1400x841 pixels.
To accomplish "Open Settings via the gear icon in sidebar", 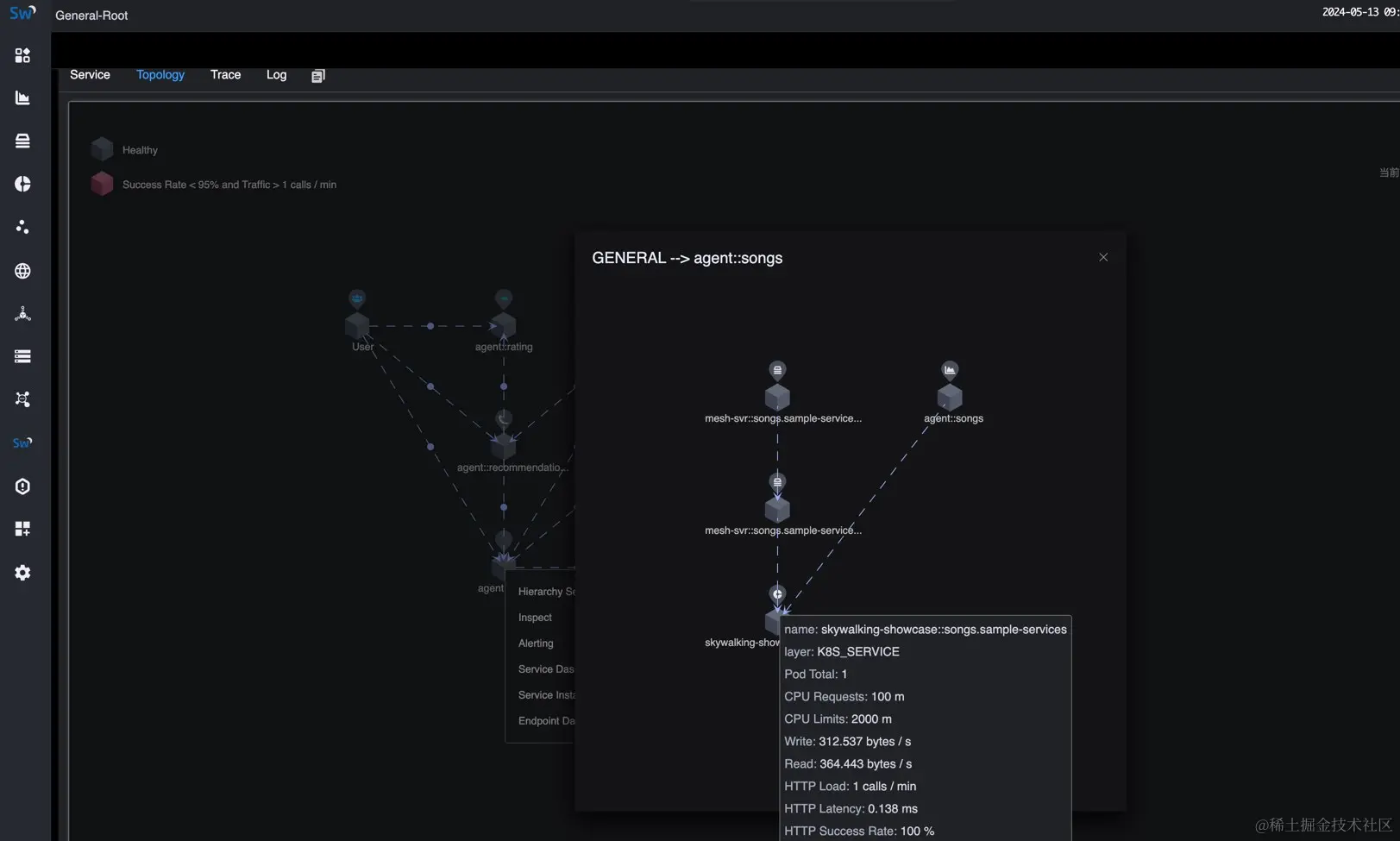I will coord(22,572).
